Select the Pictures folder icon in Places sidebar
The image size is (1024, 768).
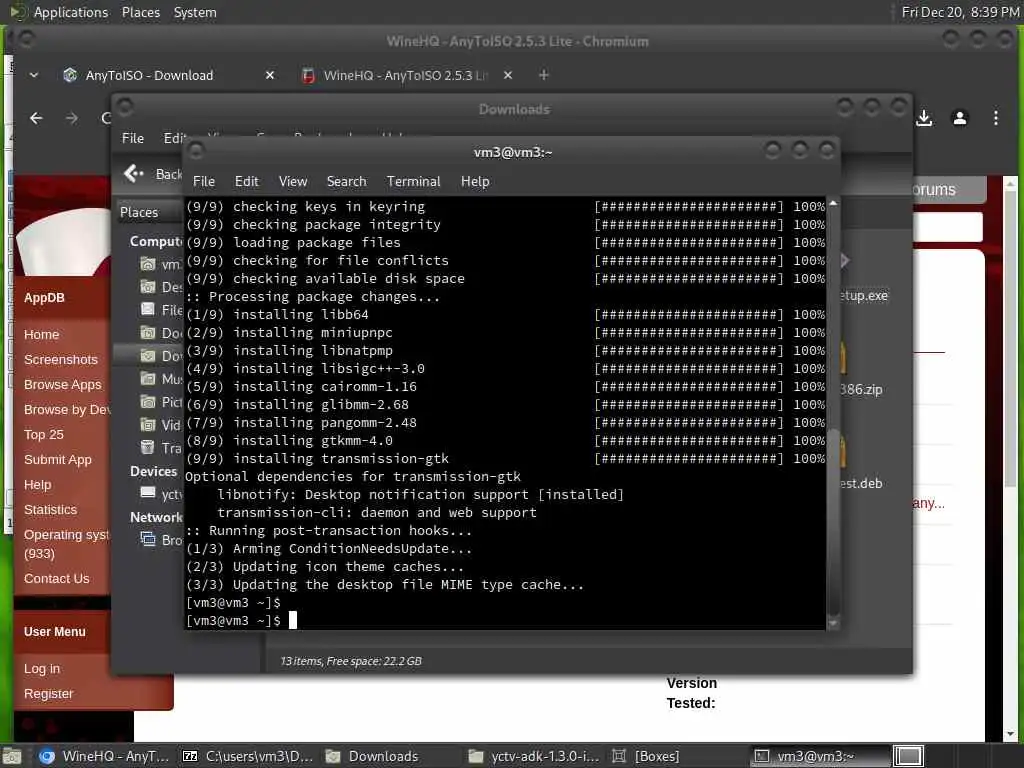148,402
